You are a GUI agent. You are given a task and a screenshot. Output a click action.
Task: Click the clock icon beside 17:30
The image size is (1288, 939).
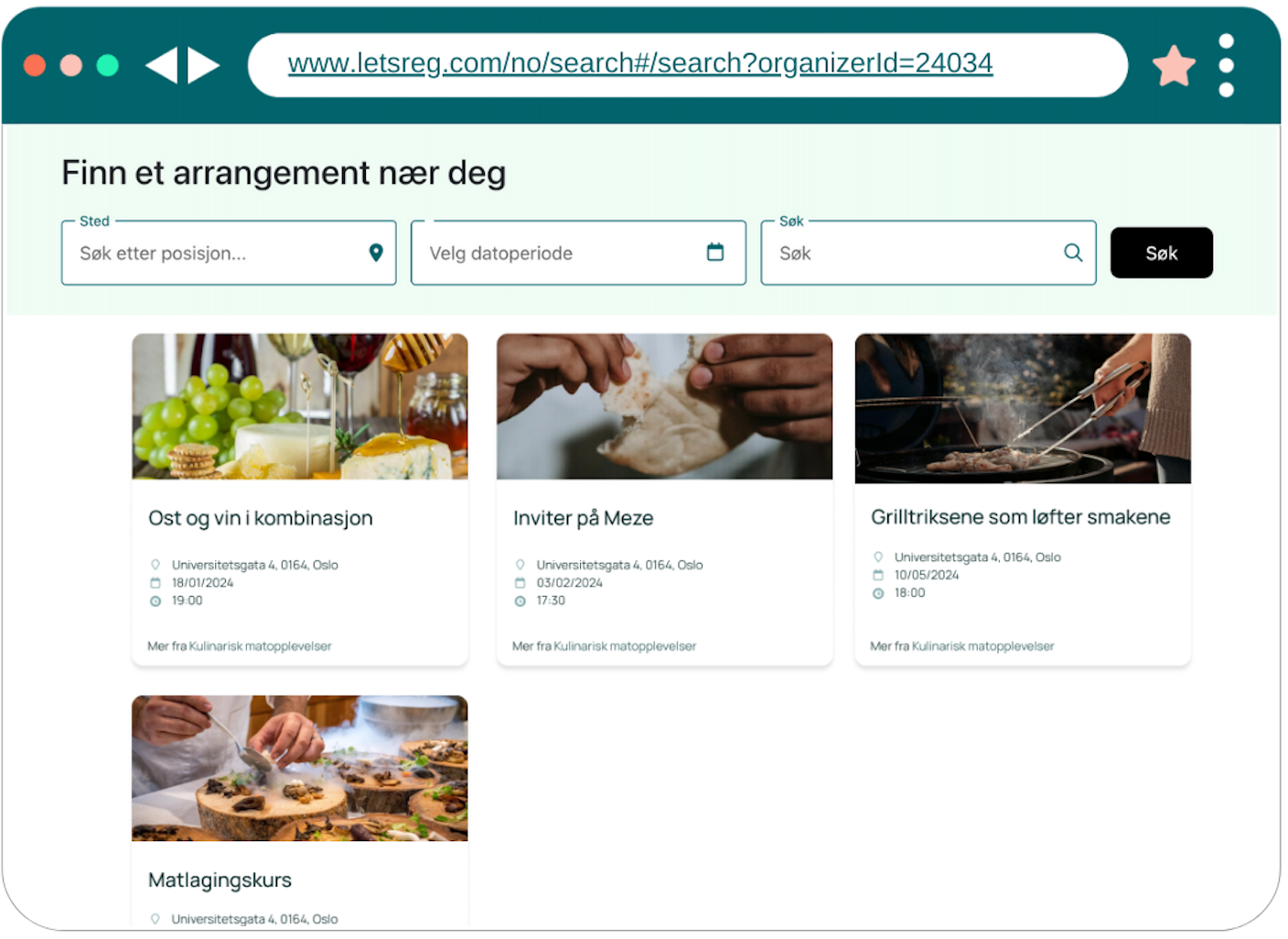coord(521,601)
